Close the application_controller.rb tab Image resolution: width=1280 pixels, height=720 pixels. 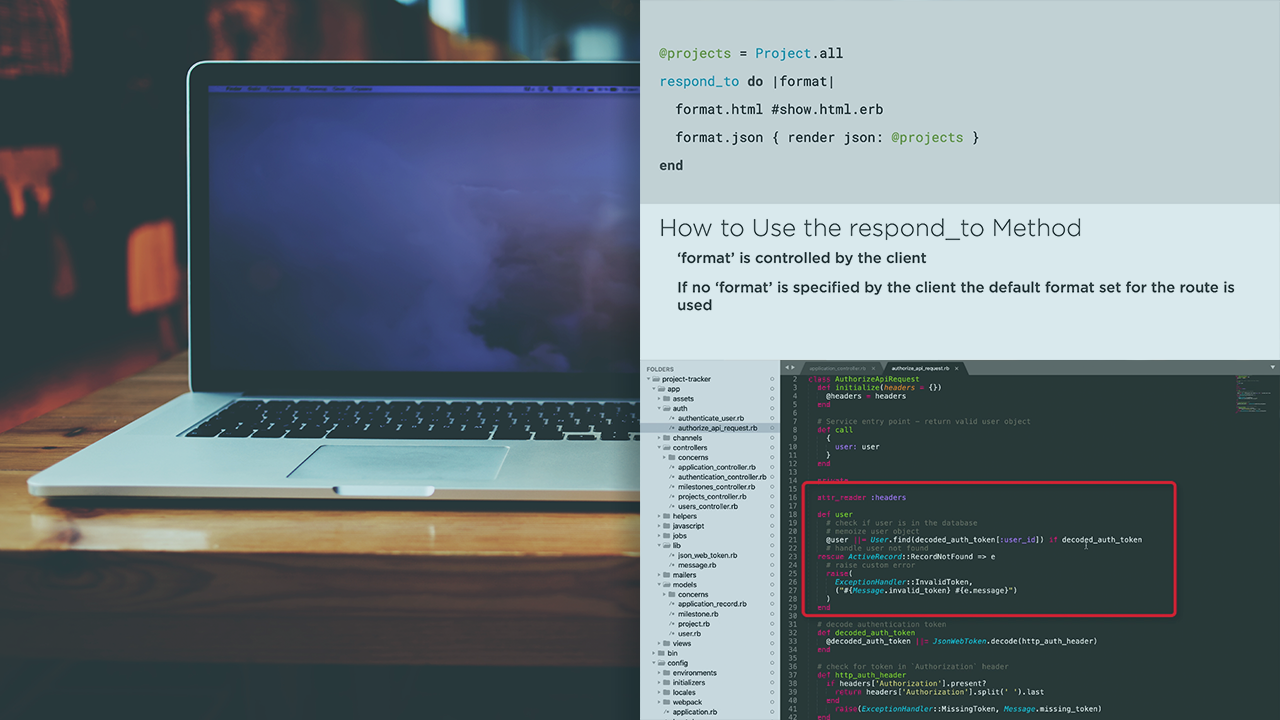(x=874, y=368)
